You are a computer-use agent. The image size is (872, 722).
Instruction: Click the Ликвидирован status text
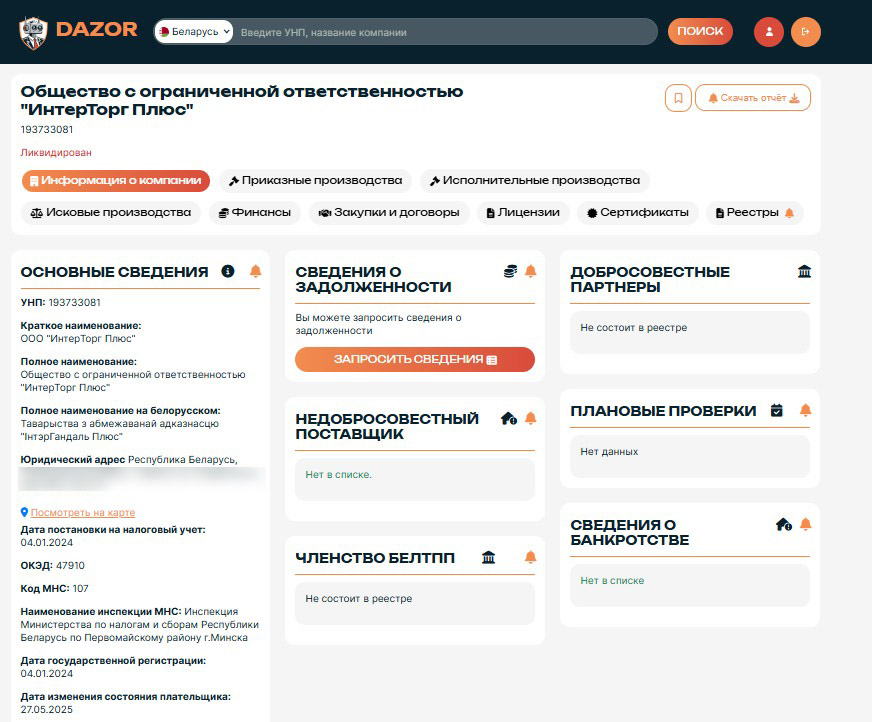tap(56, 152)
